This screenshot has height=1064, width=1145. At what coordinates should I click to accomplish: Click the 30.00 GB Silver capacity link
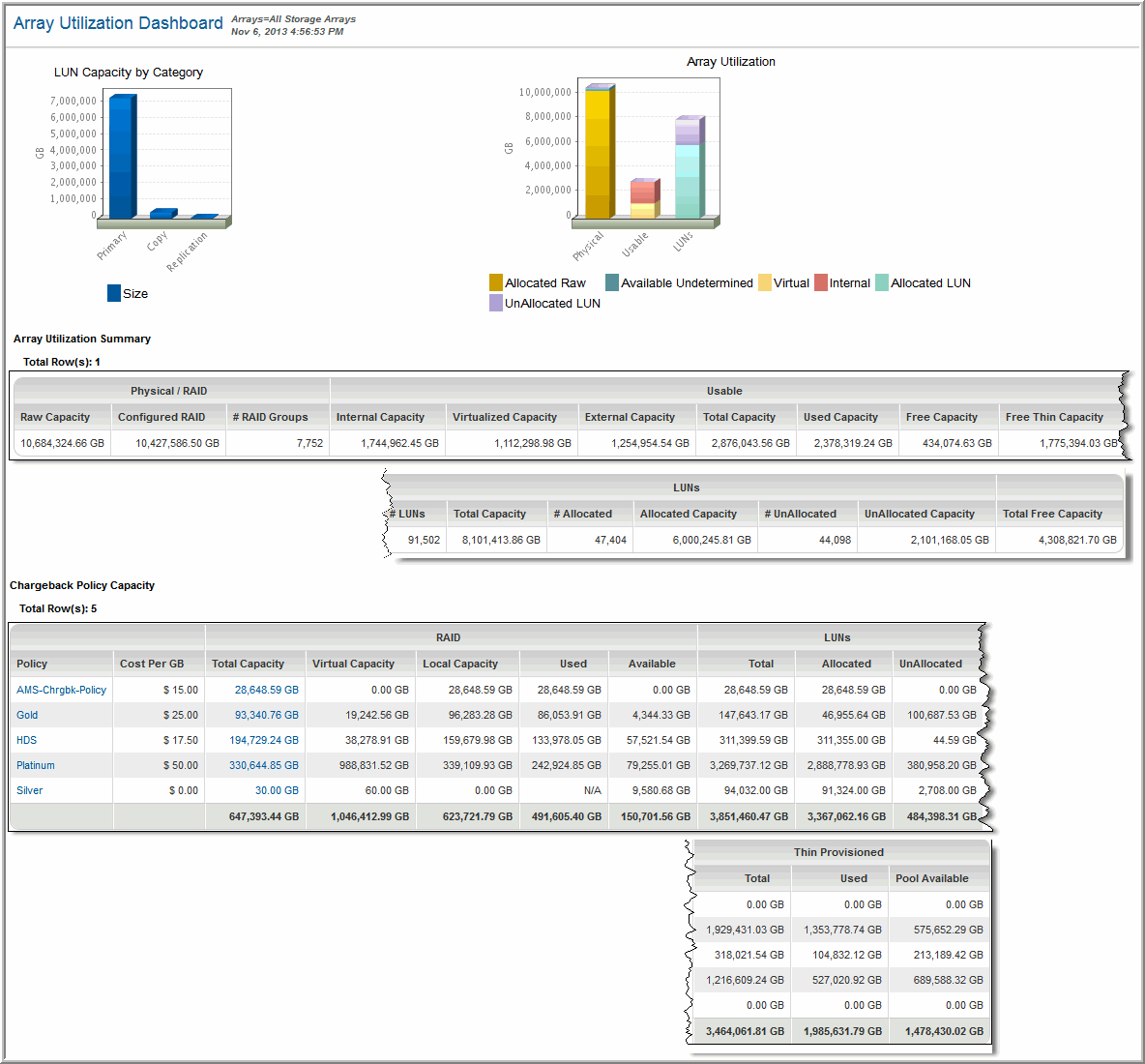pyautogui.click(x=277, y=790)
